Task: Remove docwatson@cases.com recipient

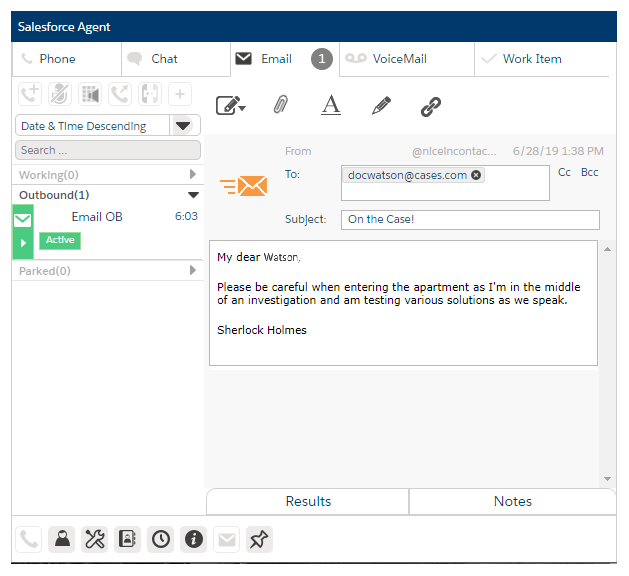Action: (476, 175)
